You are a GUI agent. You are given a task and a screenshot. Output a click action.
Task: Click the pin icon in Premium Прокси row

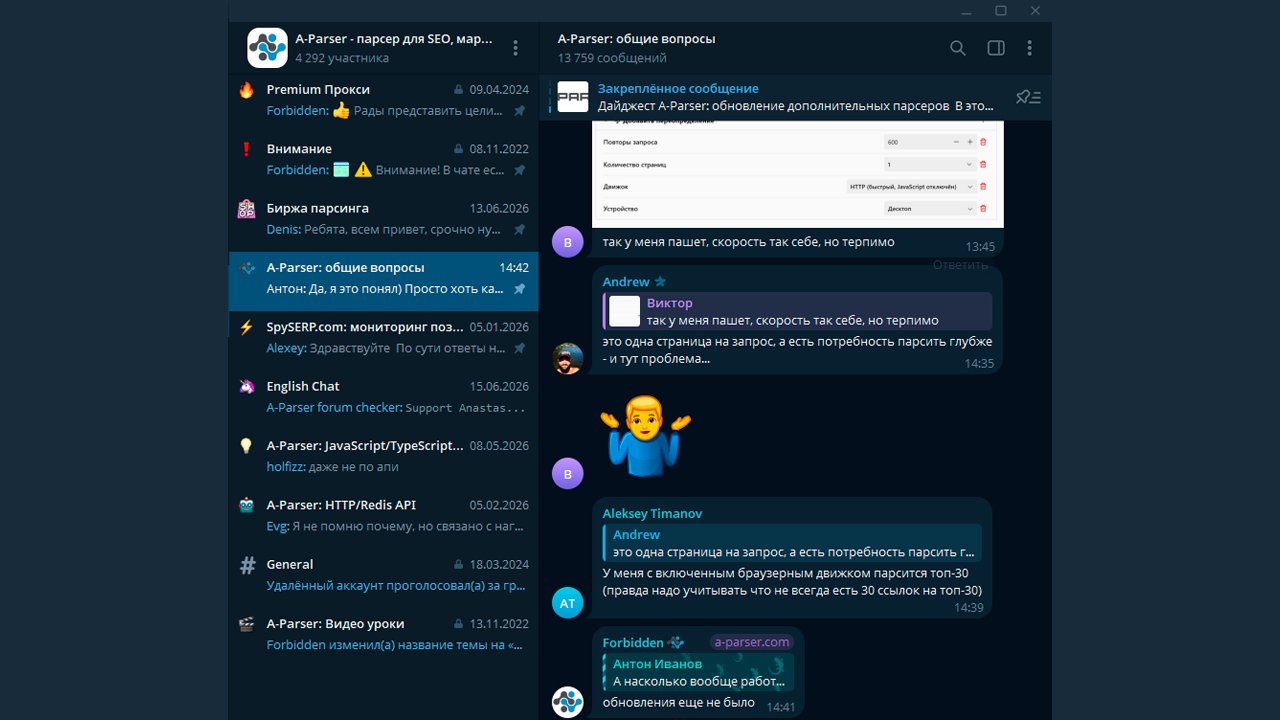[x=519, y=111]
